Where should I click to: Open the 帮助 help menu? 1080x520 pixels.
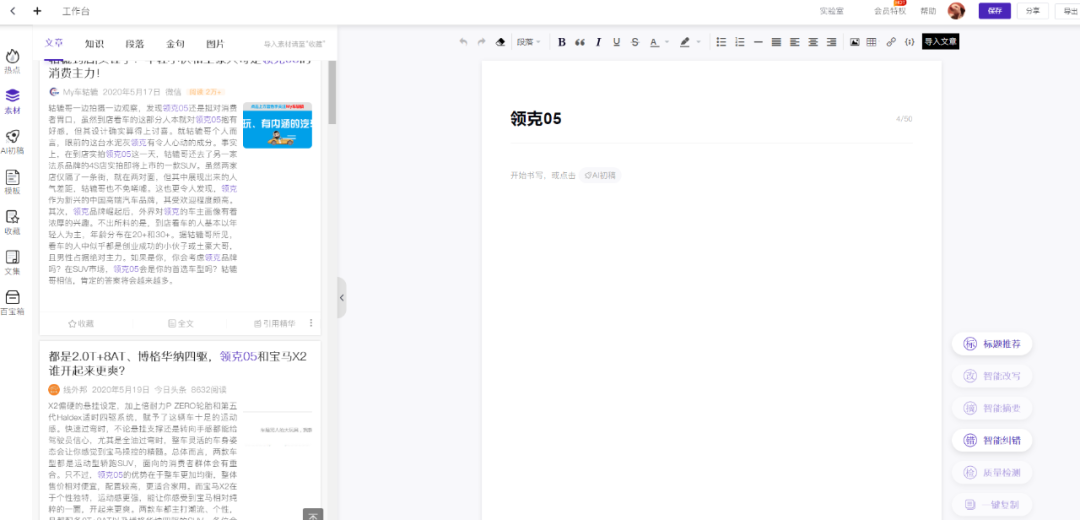coord(928,11)
